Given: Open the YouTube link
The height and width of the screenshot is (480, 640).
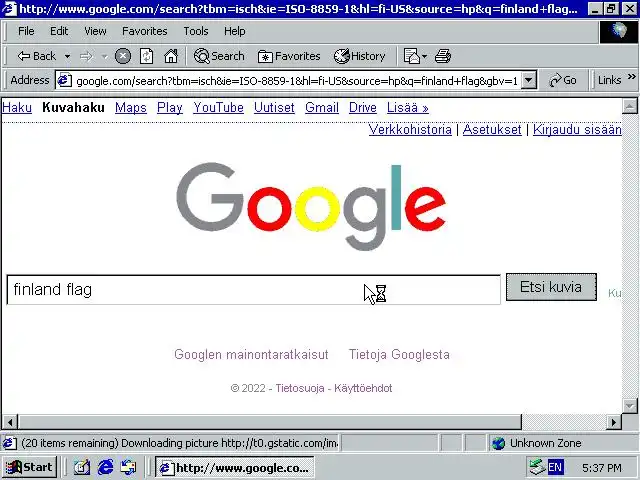Looking at the screenshot, I should pos(218,107).
